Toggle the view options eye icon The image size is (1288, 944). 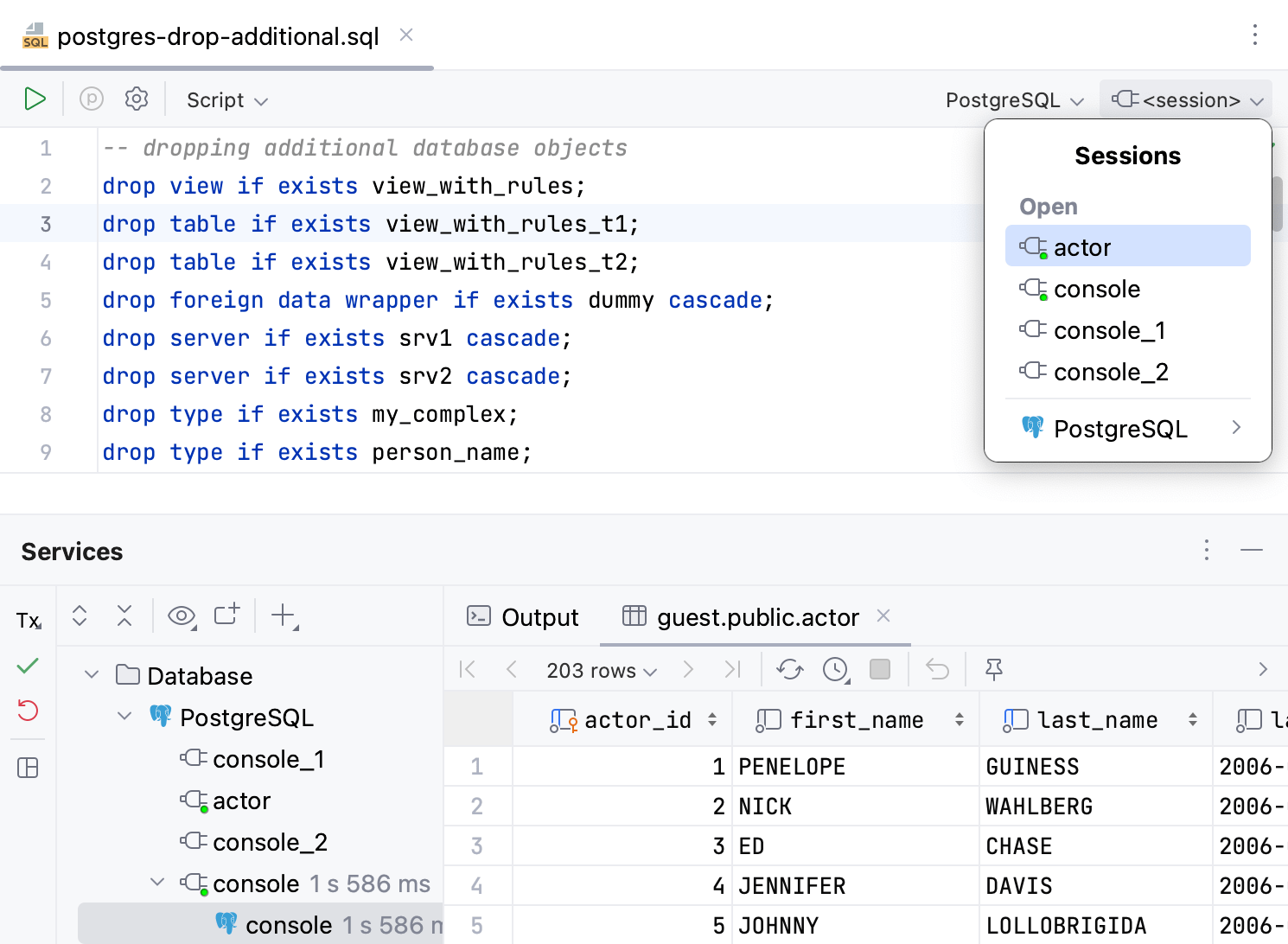[x=182, y=616]
